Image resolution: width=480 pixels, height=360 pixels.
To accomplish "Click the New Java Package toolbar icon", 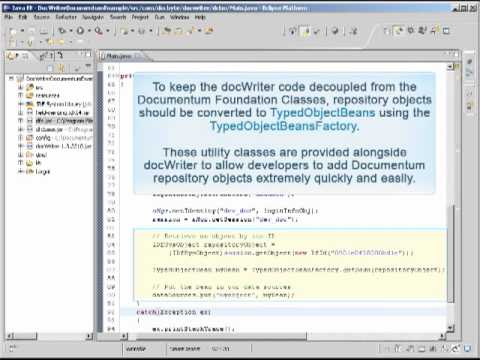I will coord(124,31).
